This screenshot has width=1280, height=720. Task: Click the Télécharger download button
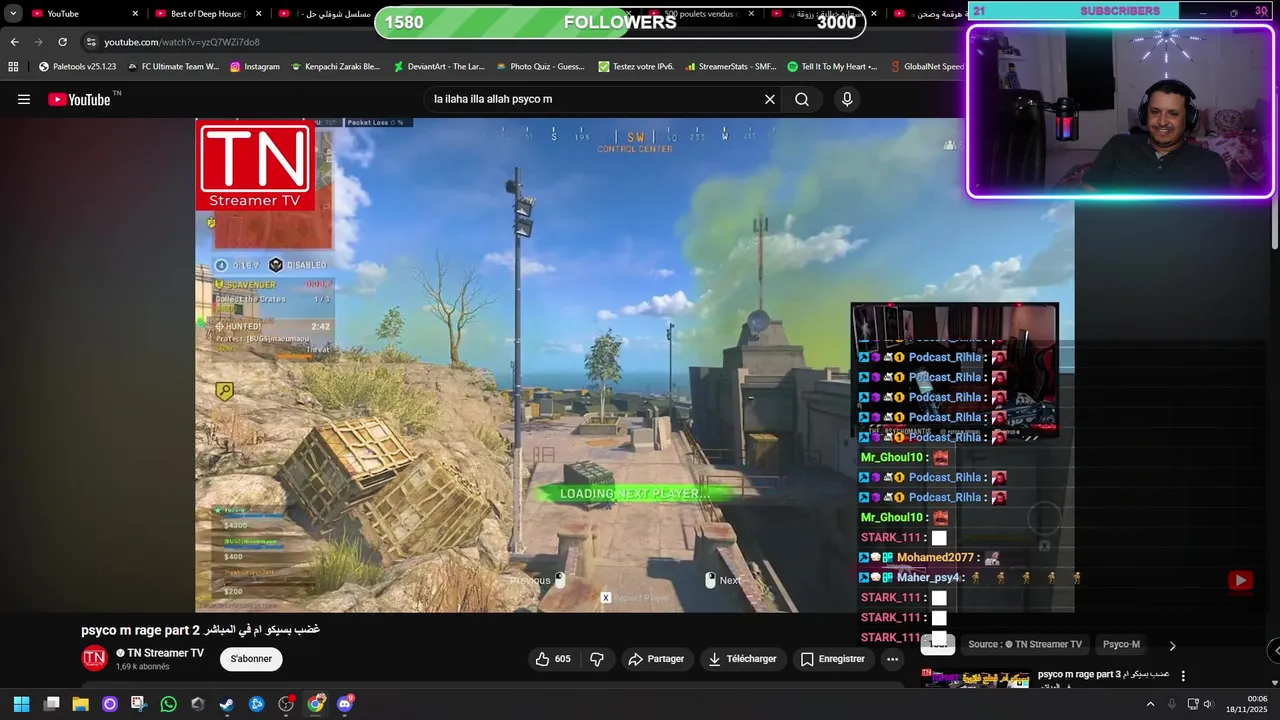coord(742,659)
